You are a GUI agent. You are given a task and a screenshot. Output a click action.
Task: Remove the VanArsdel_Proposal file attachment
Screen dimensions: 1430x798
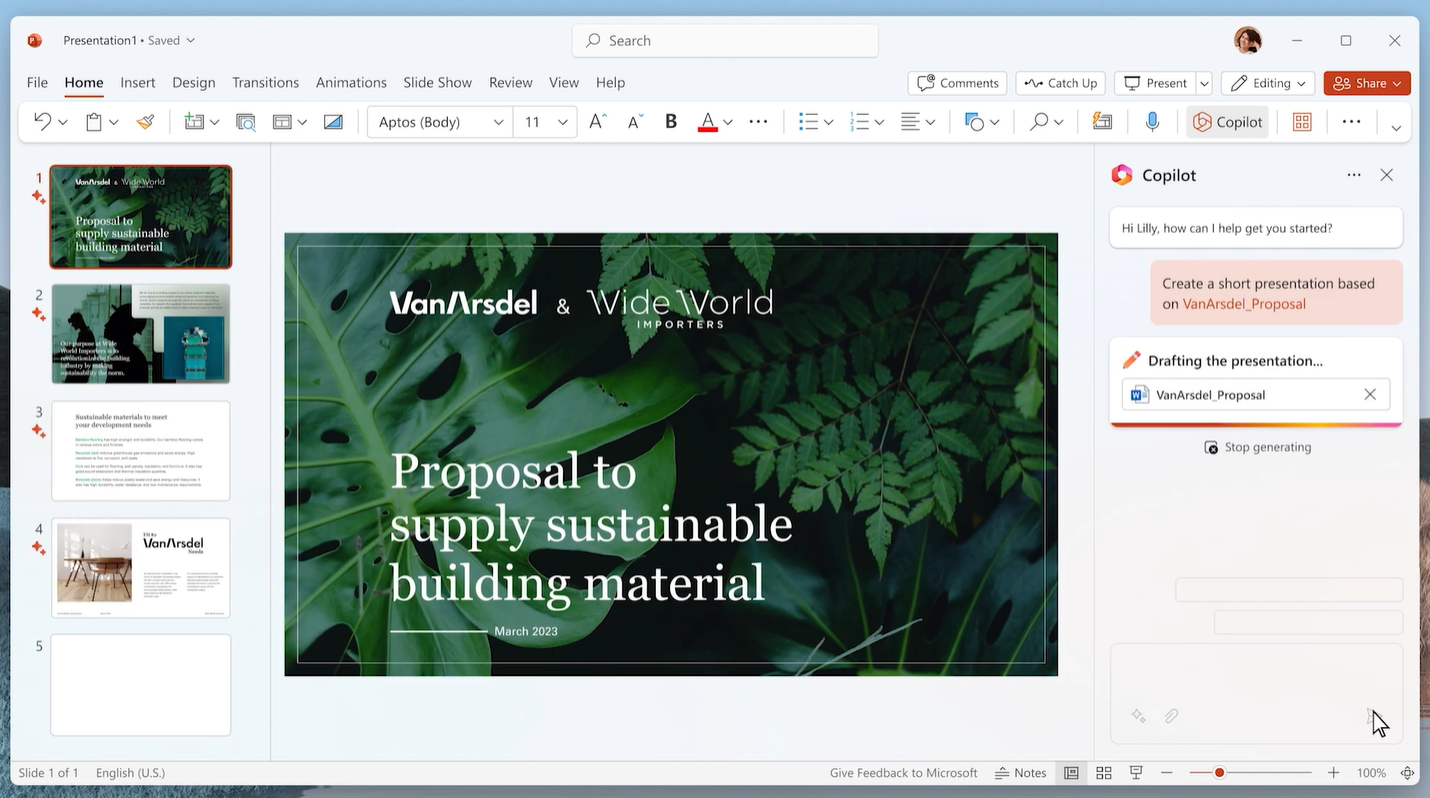pyautogui.click(x=1370, y=395)
